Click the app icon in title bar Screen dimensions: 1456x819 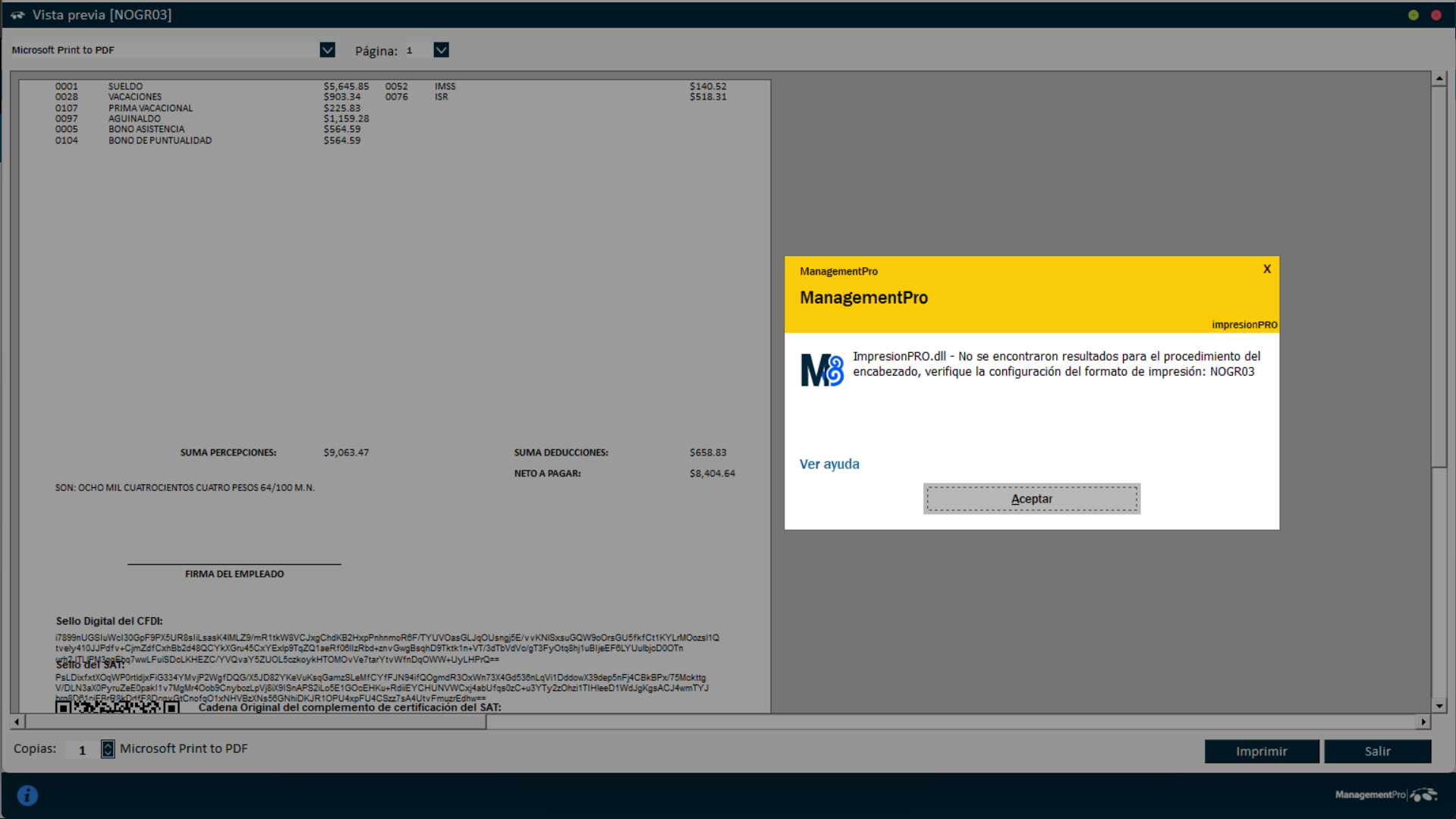click(x=17, y=14)
